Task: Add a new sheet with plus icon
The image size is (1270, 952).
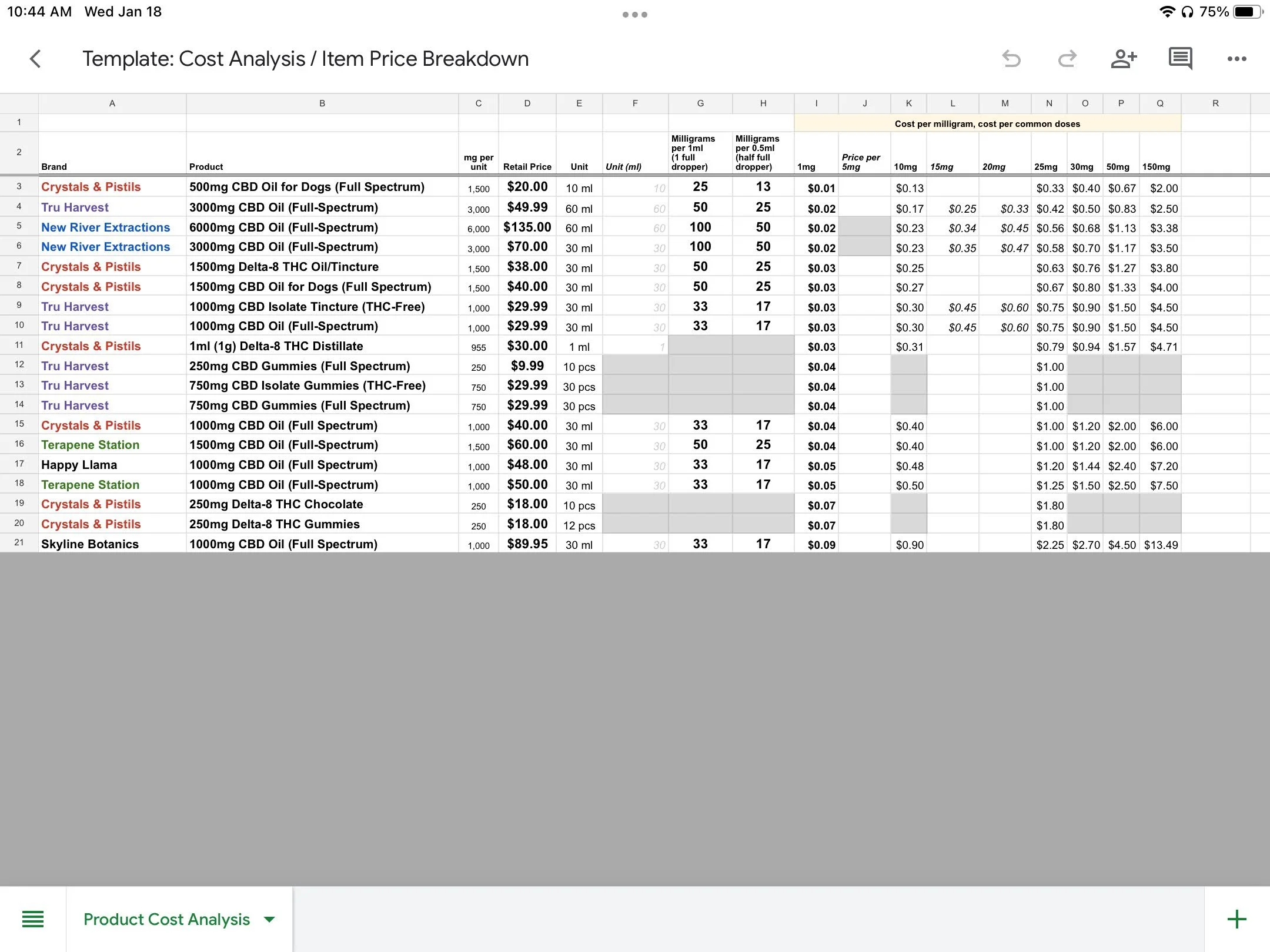Action: [1236, 919]
